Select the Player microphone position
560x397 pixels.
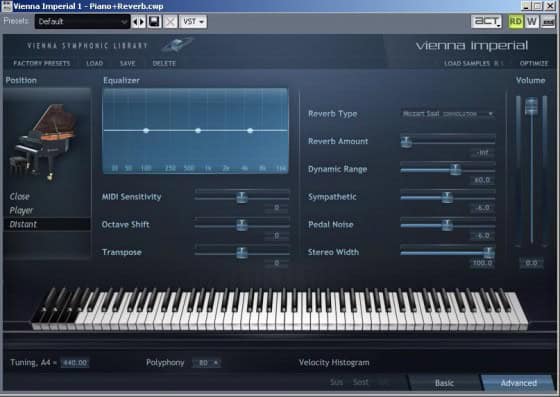(21, 210)
